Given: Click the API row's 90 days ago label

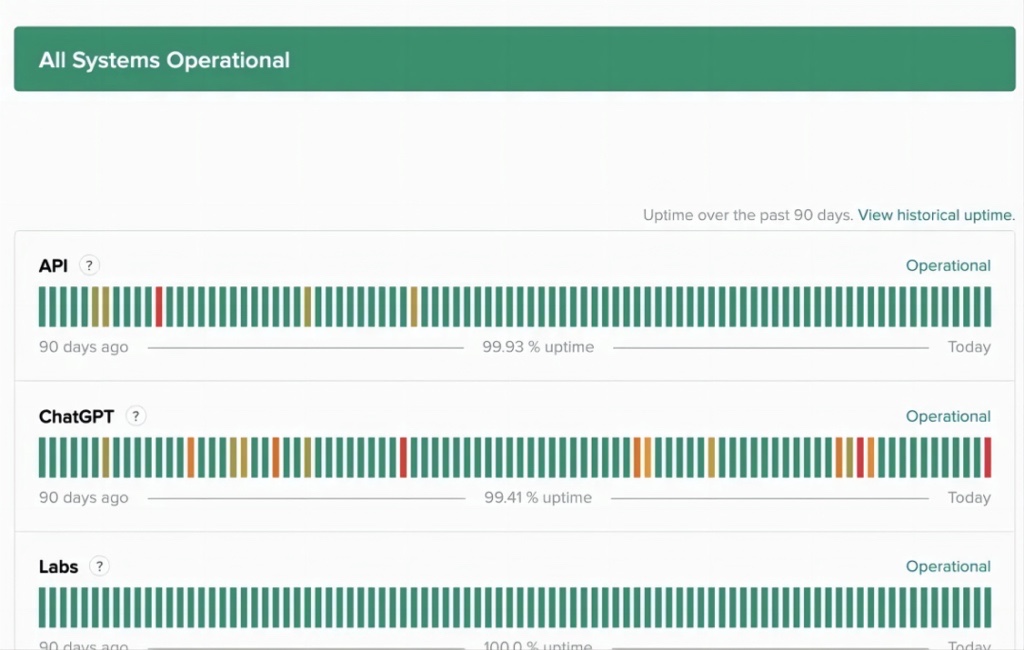Looking at the screenshot, I should coord(84,347).
